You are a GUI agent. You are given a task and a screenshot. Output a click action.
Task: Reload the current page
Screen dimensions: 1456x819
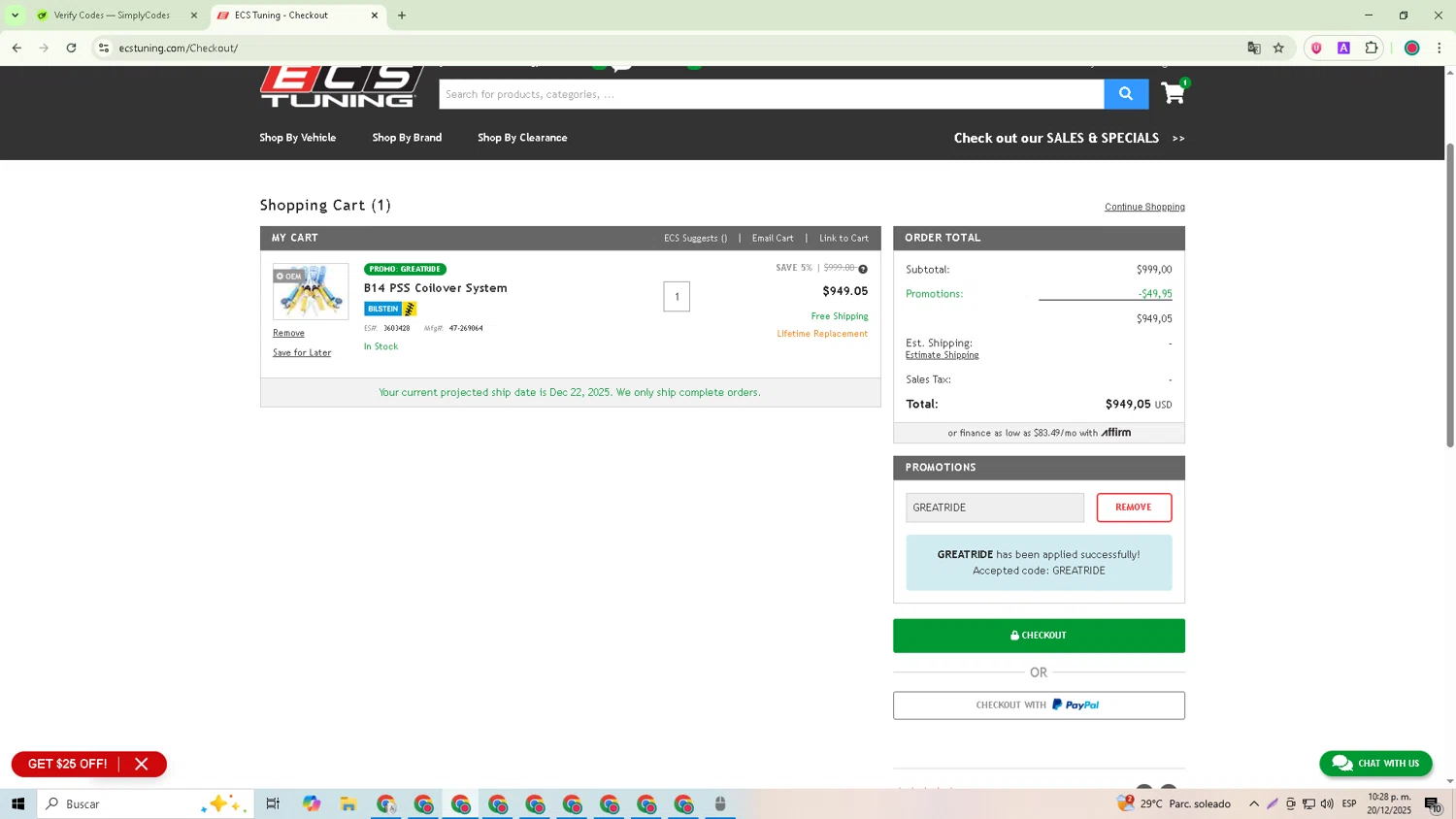coord(71,48)
